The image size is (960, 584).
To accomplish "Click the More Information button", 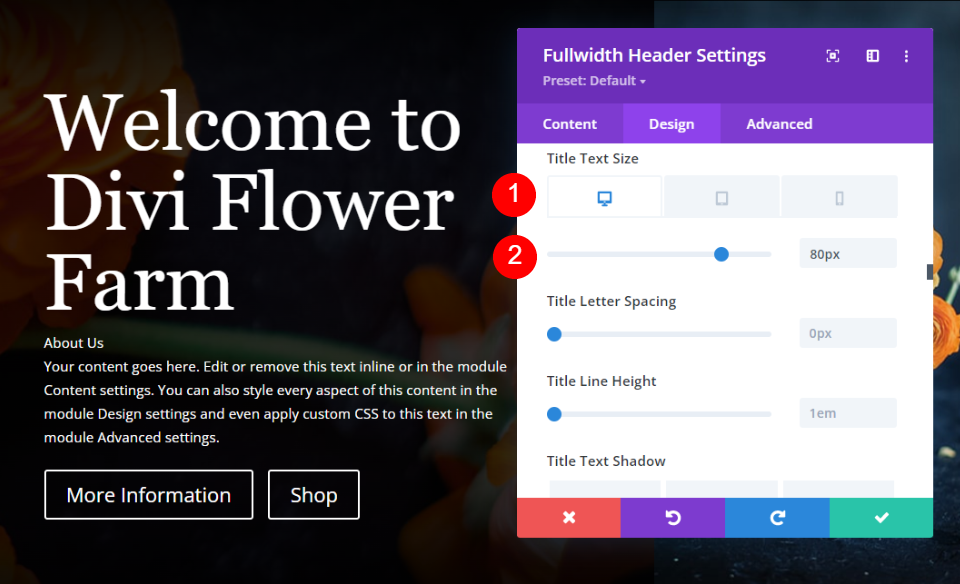I will (x=149, y=495).
